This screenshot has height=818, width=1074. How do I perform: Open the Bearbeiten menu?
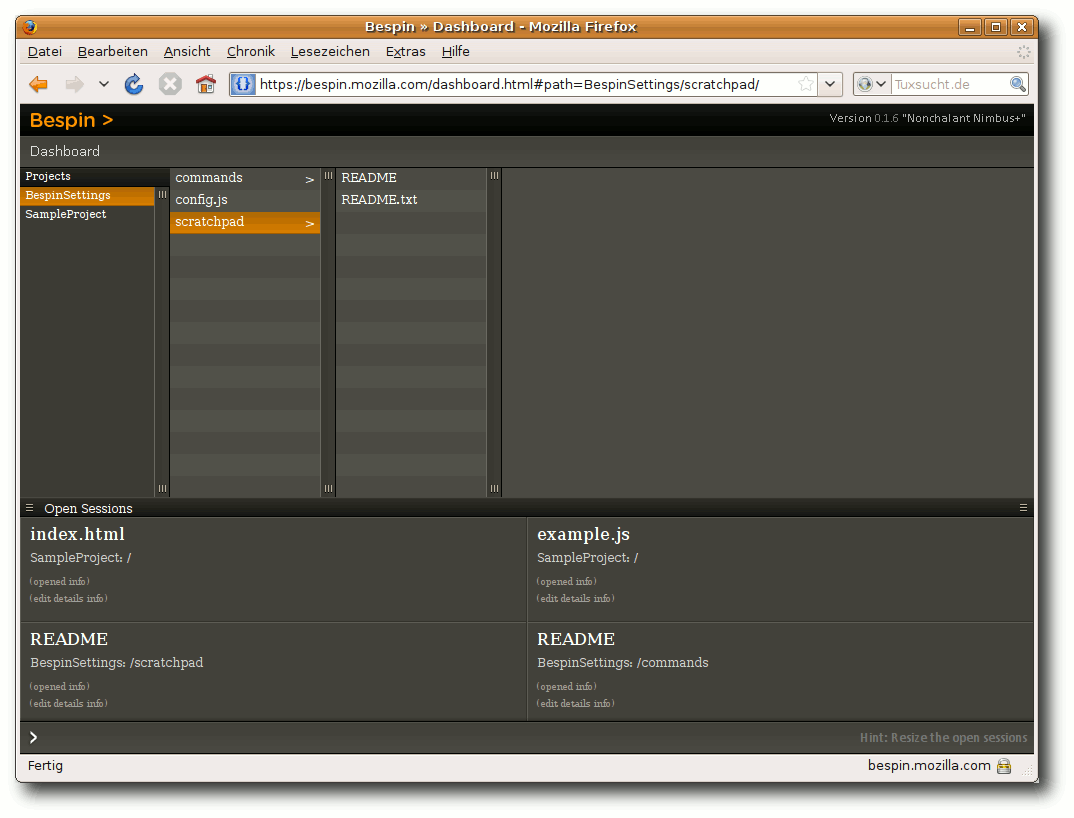112,51
